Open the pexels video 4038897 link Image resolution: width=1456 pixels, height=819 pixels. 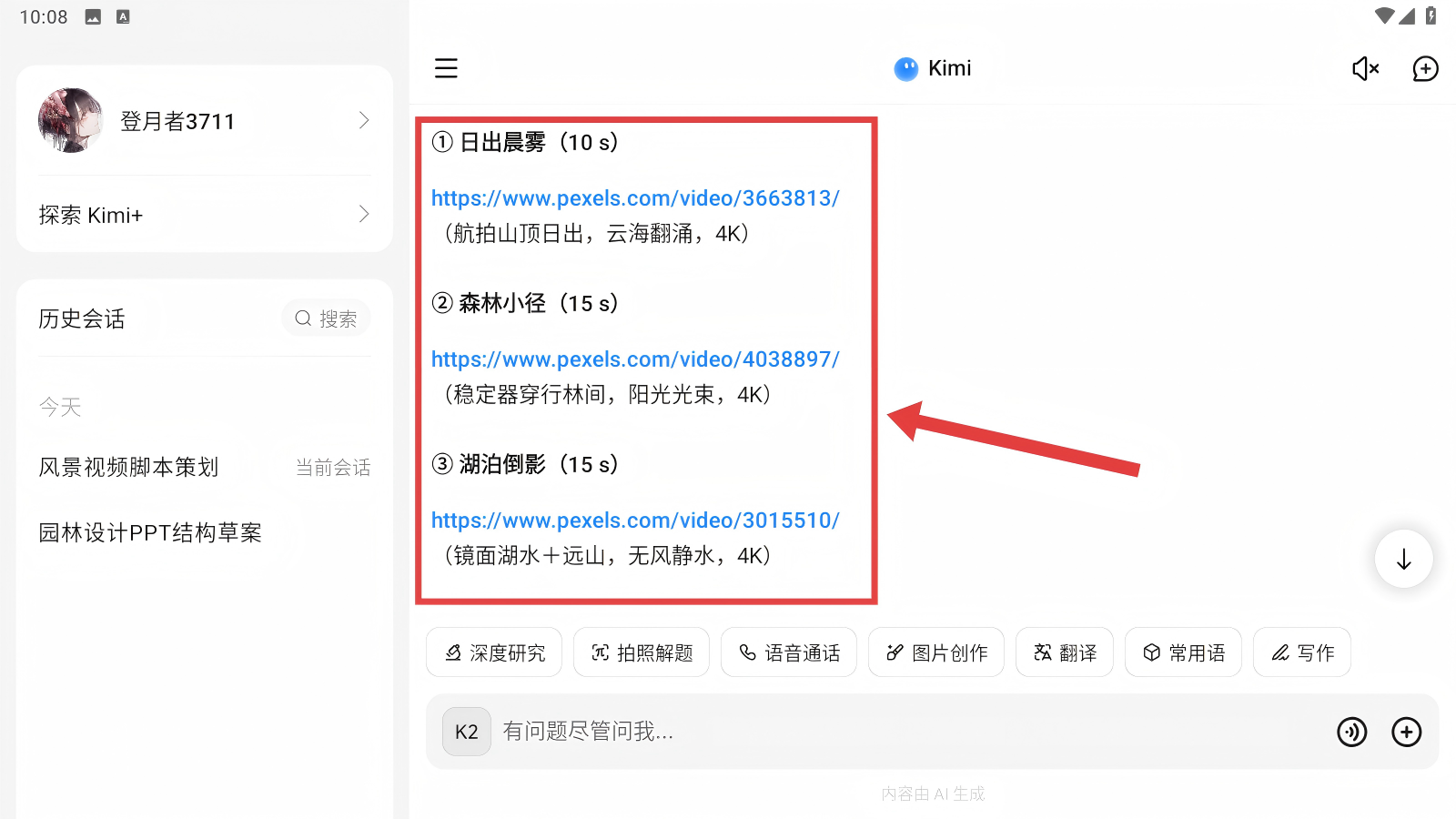(635, 359)
